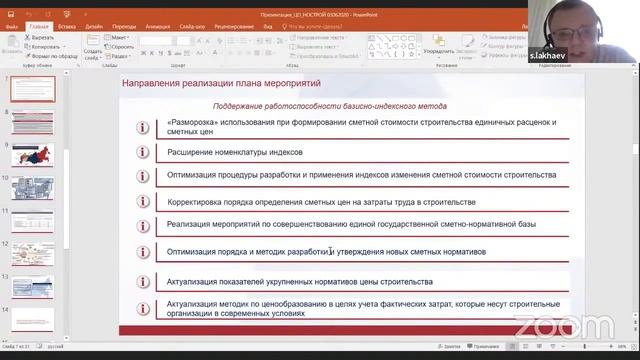
Task: Click the Save icon in title bar
Action: pos(11,14)
